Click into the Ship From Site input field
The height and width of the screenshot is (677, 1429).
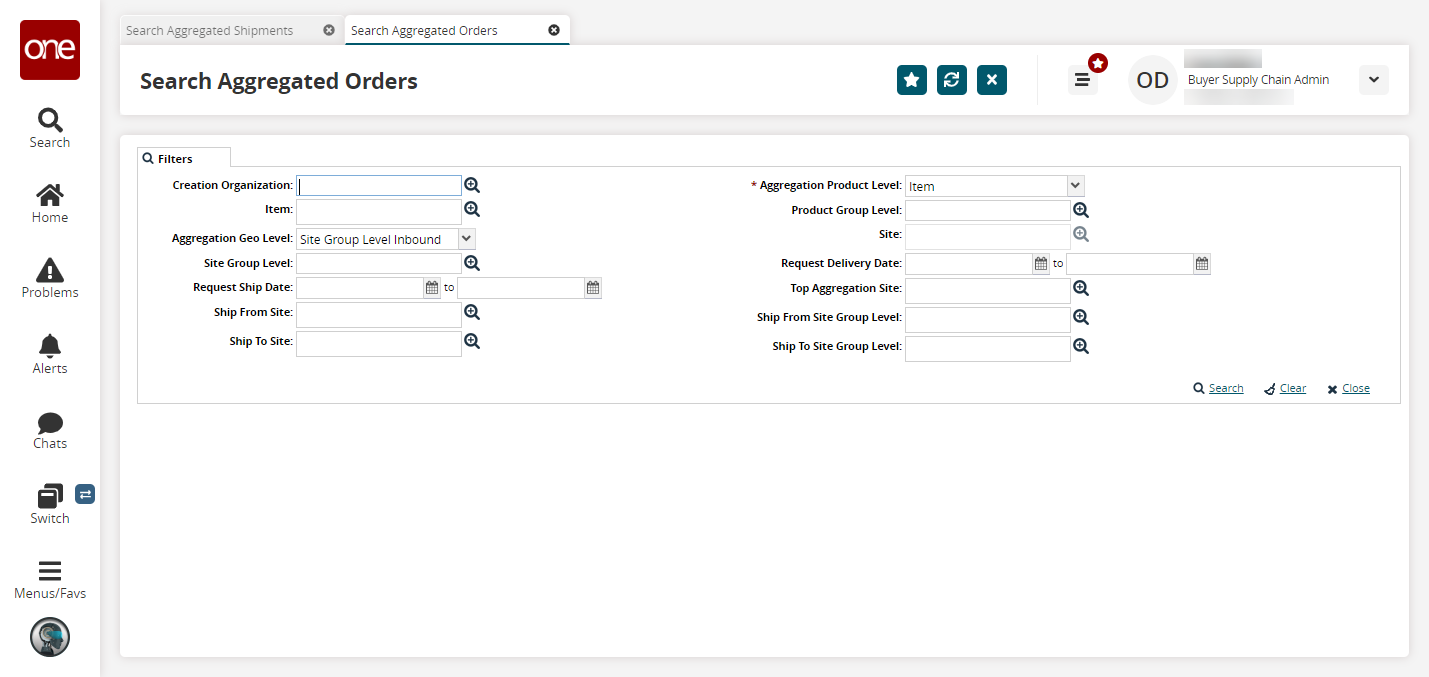click(x=378, y=314)
